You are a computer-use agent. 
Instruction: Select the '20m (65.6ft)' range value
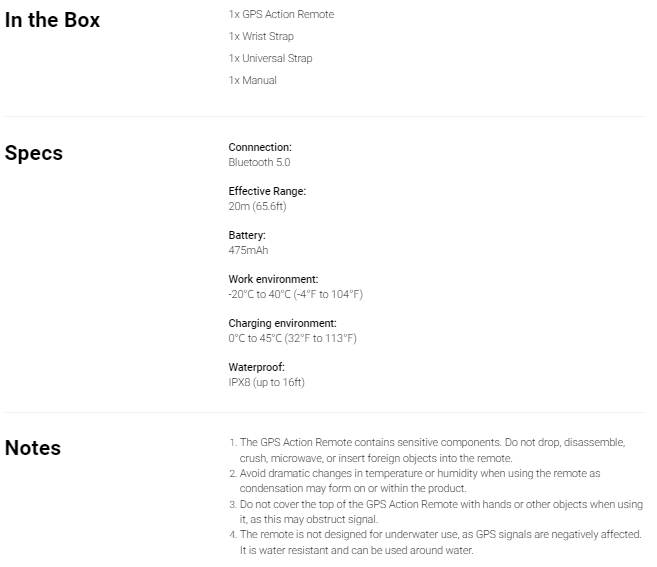(x=257, y=206)
